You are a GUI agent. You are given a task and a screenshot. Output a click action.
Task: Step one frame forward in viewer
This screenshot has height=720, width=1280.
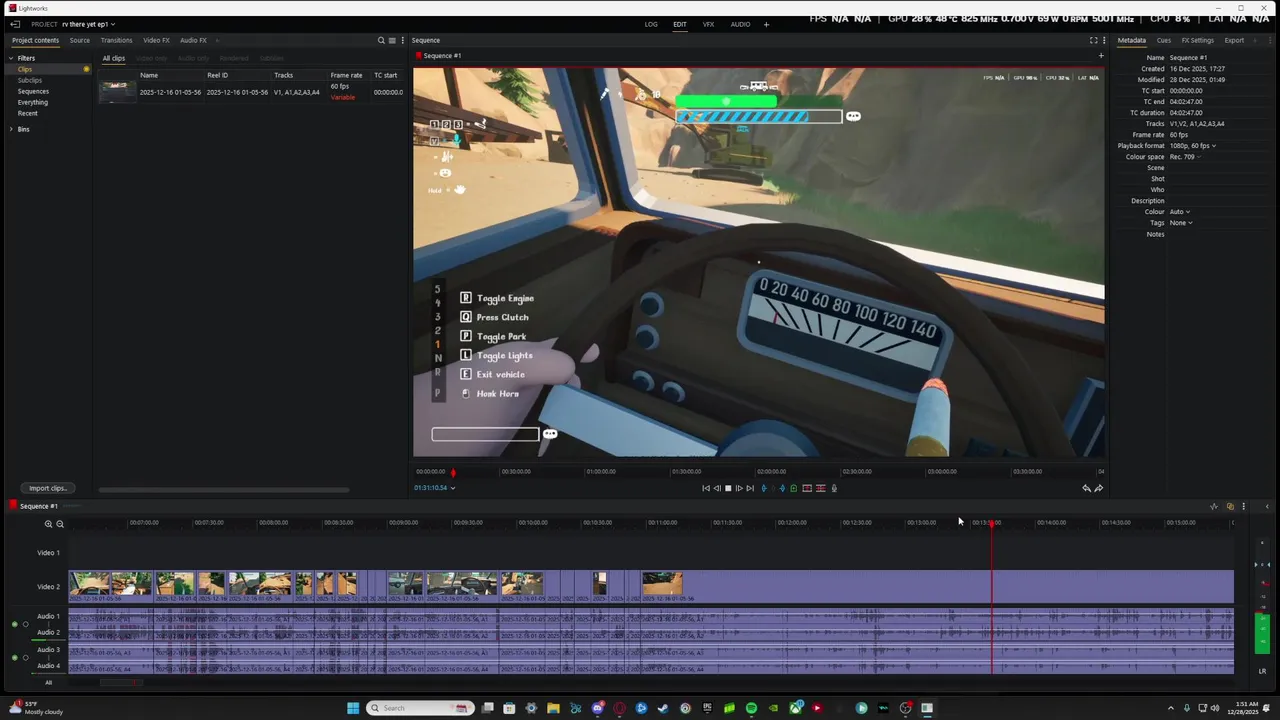point(739,488)
